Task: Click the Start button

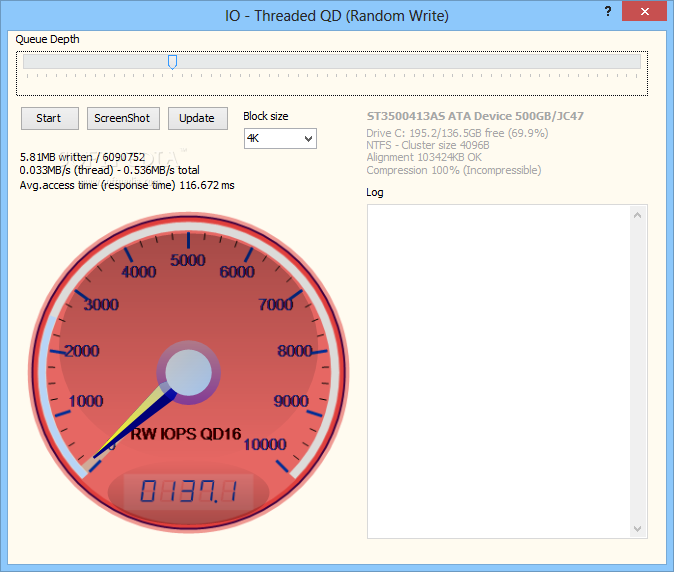Action: coord(50,118)
